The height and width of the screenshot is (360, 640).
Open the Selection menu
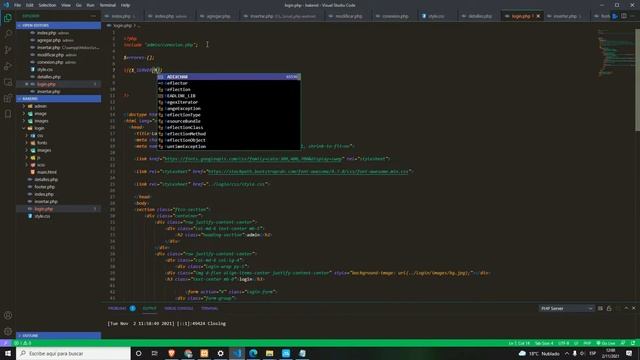pyautogui.click(x=47, y=5)
